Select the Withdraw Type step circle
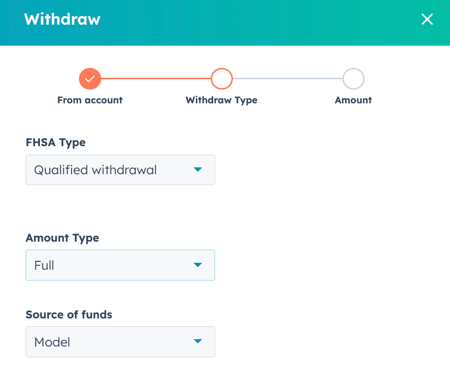Image resolution: width=450 pixels, height=377 pixels. tap(222, 79)
